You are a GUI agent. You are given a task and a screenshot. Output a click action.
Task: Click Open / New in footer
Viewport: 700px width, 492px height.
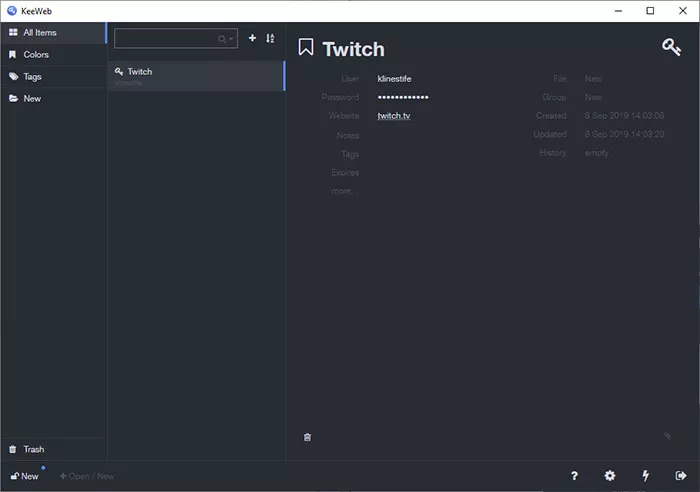pyautogui.click(x=87, y=476)
